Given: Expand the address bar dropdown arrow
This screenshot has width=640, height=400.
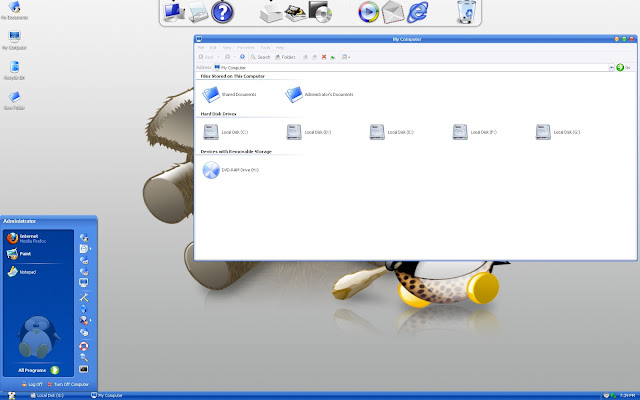Looking at the screenshot, I should pos(611,67).
